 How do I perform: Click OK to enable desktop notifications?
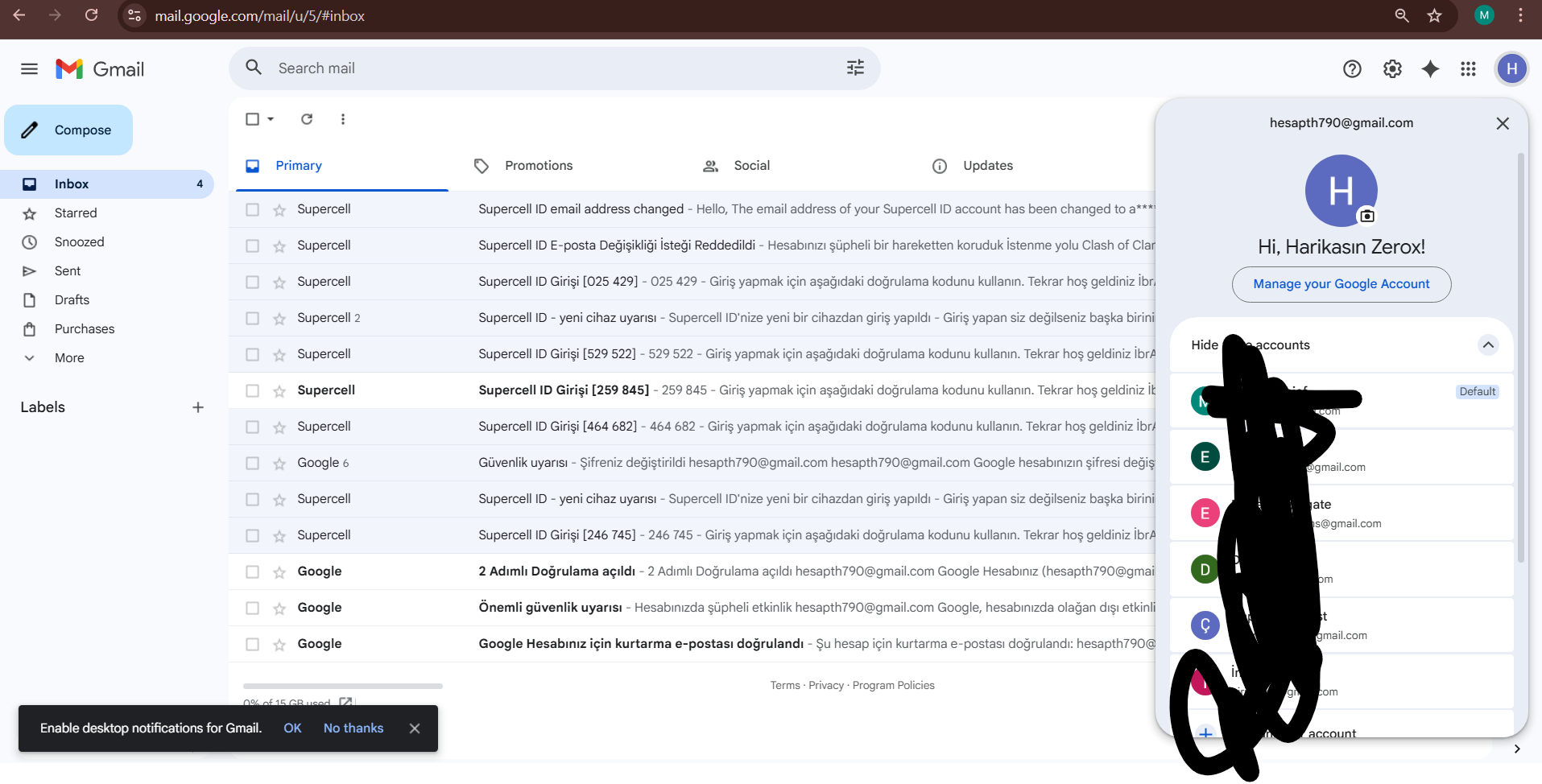point(292,728)
